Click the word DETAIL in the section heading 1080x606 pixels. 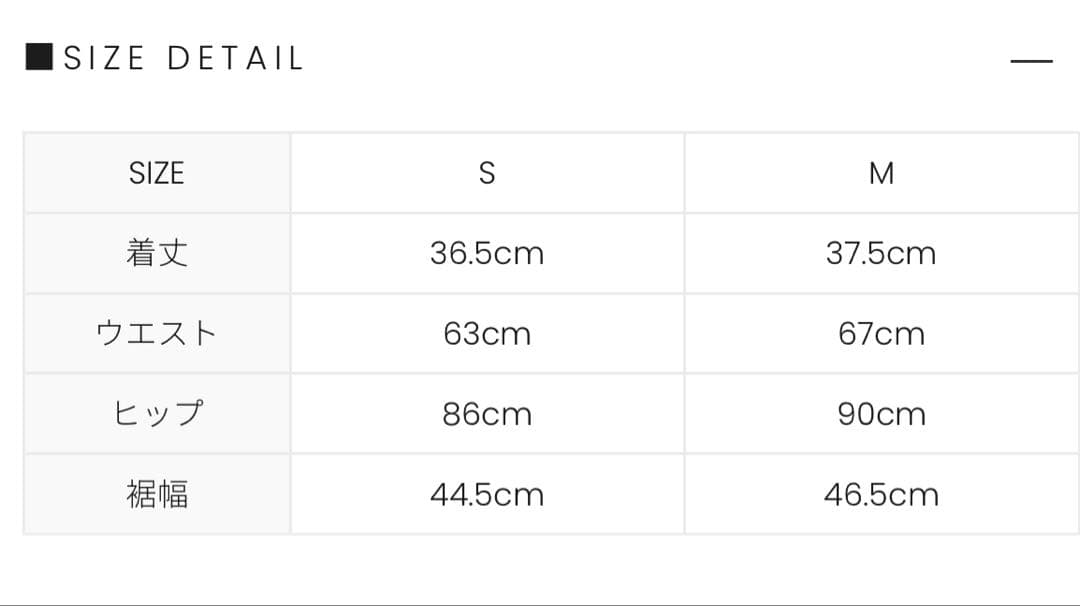(235, 58)
